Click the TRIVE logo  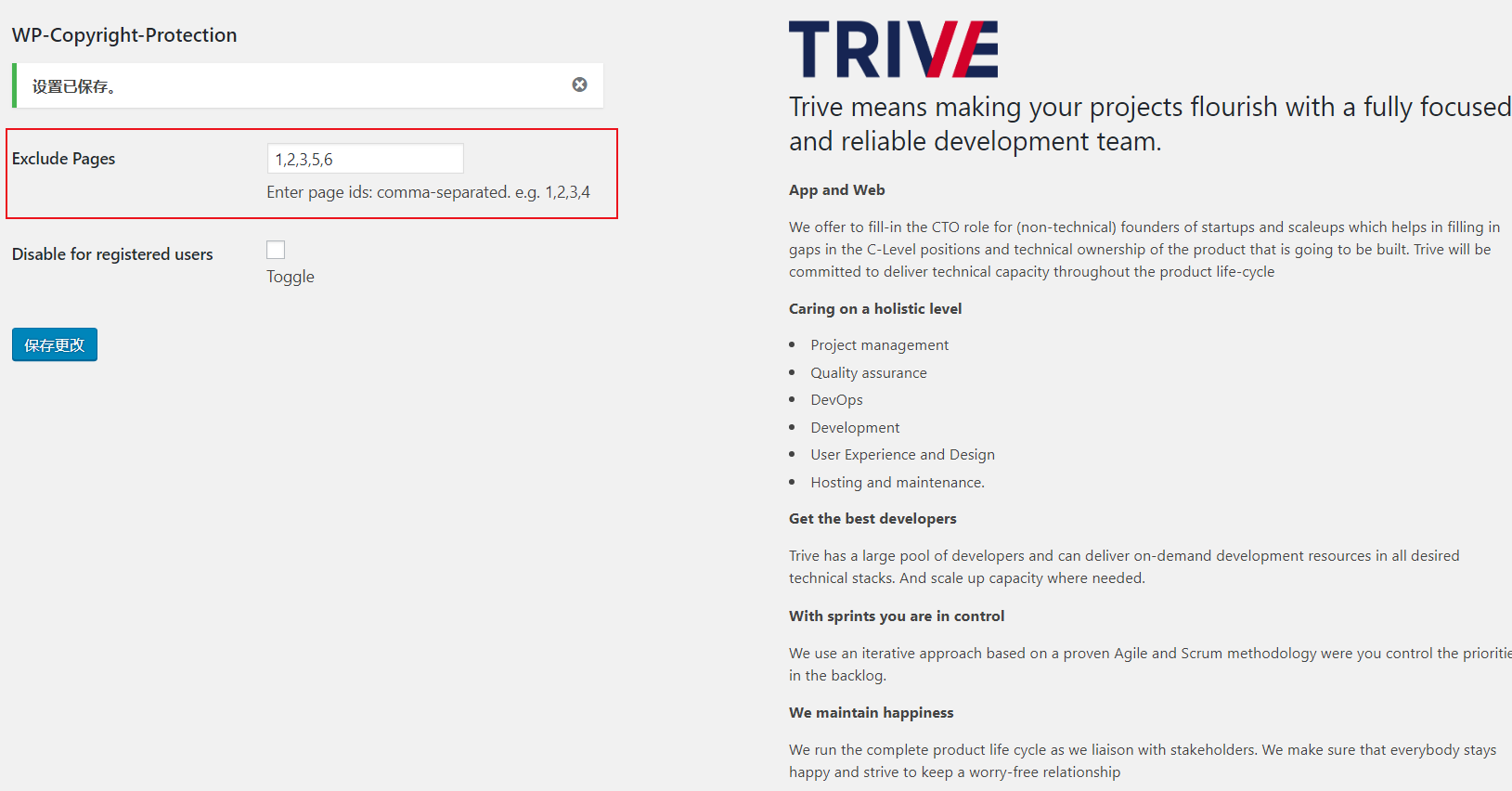(893, 49)
